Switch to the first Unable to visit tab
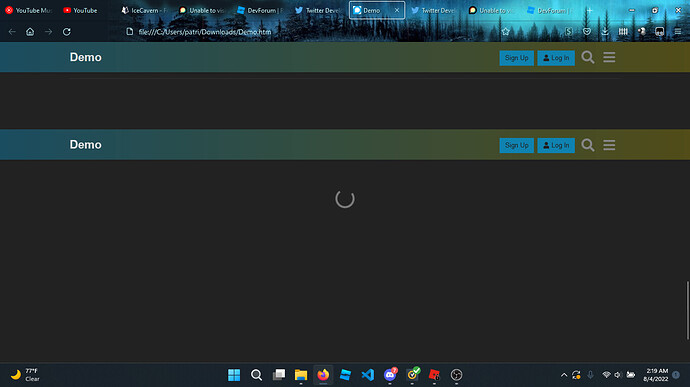Image resolution: width=690 pixels, height=387 pixels. click(x=202, y=10)
